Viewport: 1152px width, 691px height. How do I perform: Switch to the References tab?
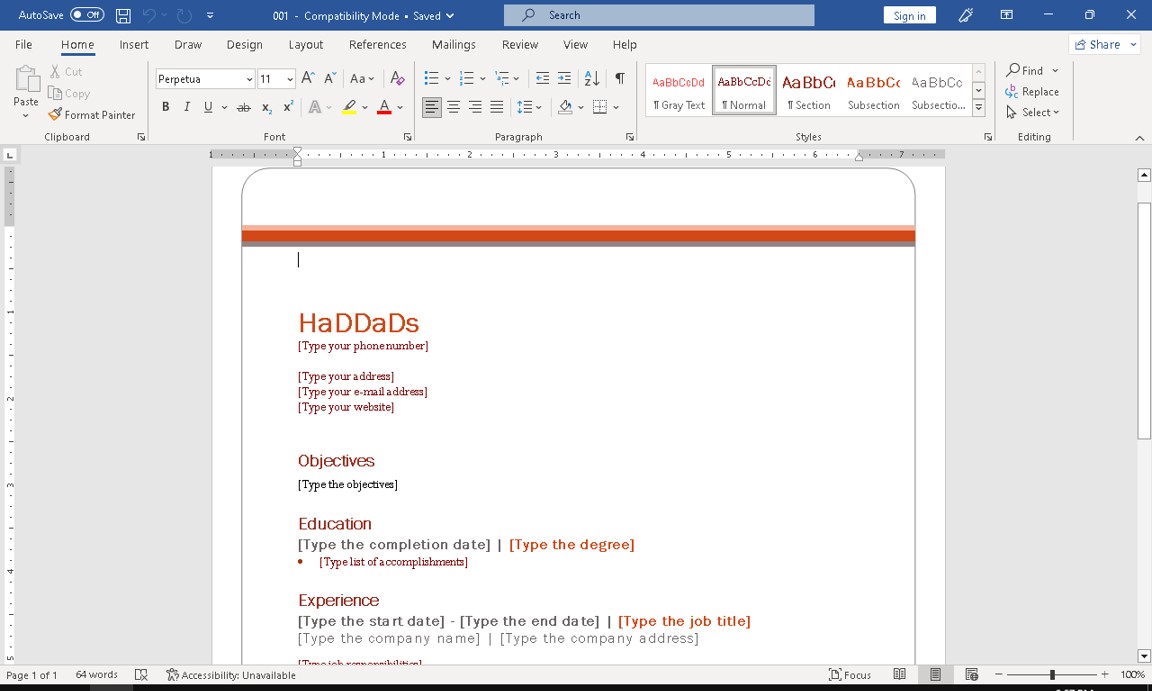point(378,45)
